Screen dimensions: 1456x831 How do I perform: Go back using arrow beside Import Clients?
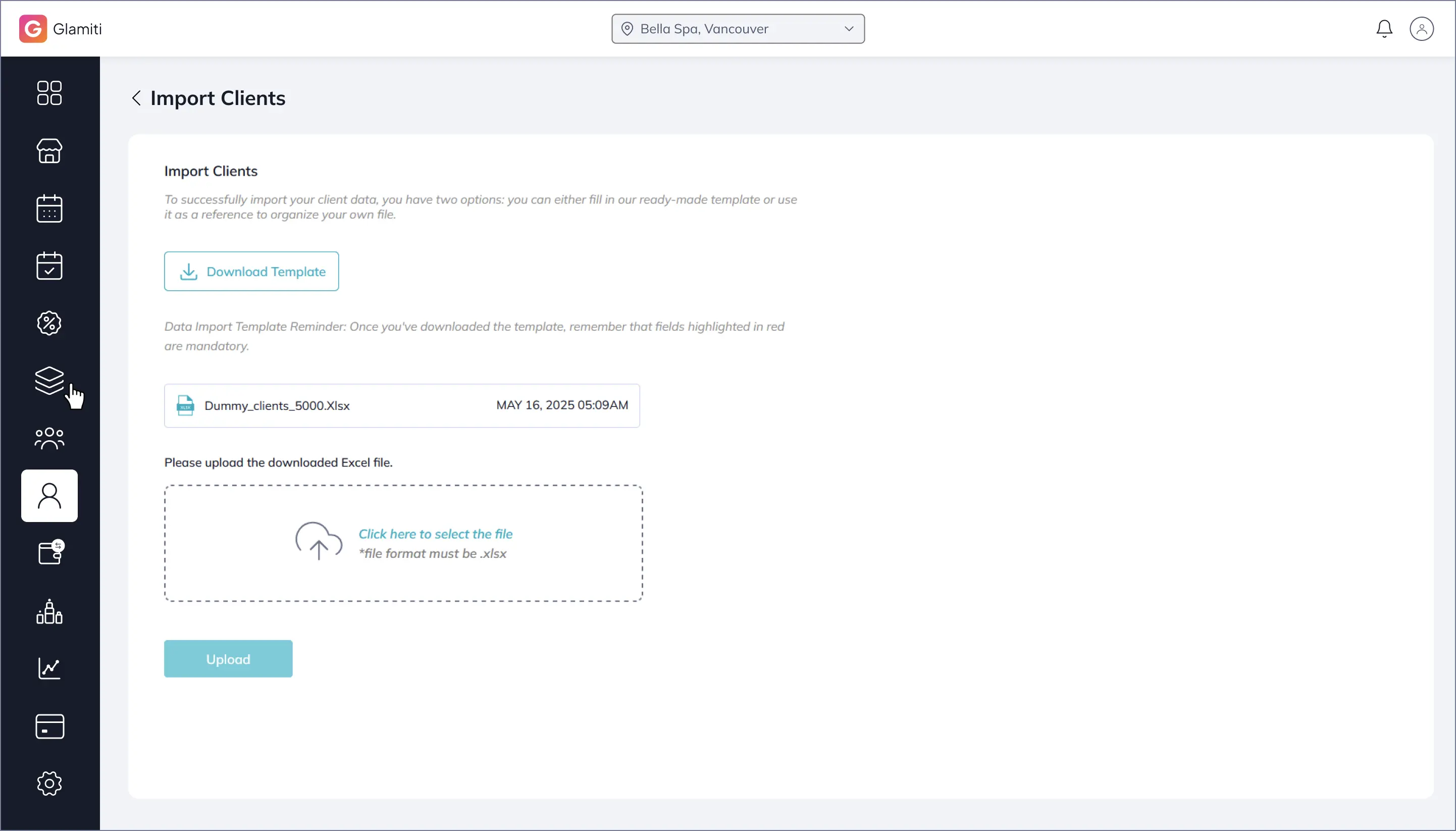[x=136, y=98]
